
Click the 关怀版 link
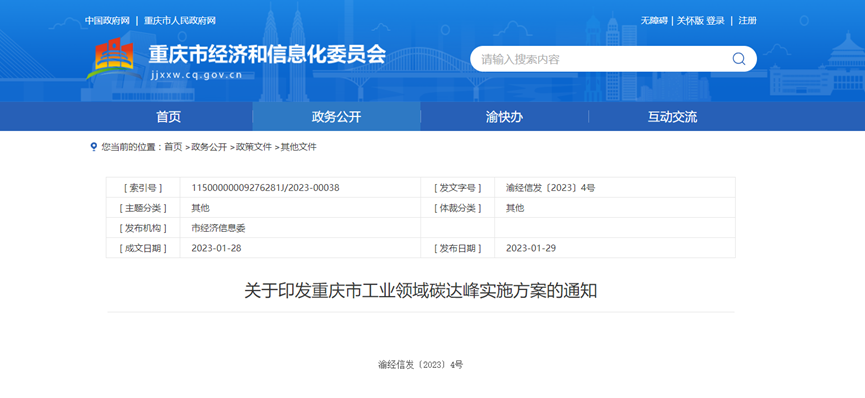(690, 21)
